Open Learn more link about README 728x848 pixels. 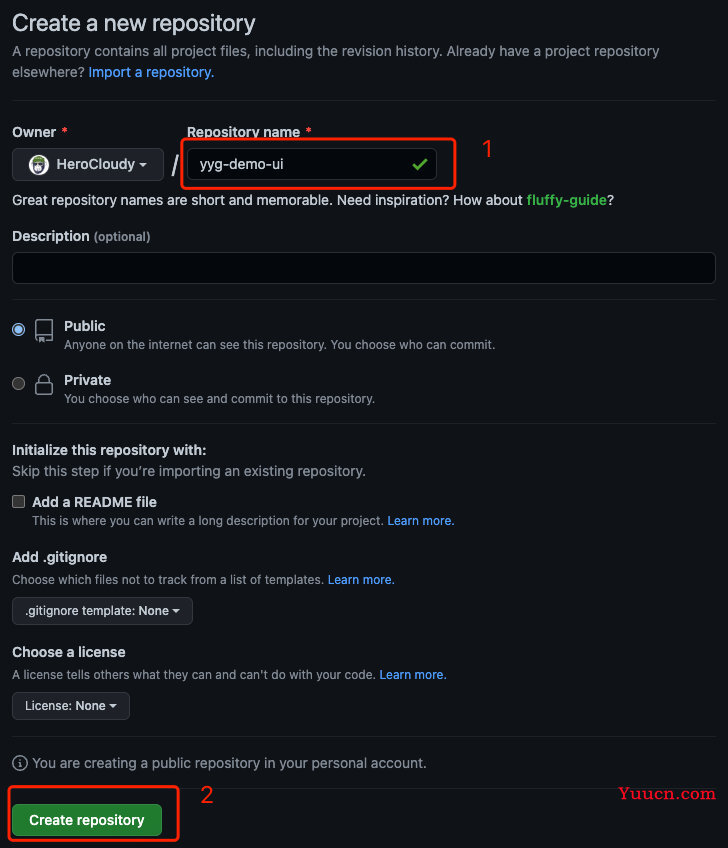click(420, 521)
